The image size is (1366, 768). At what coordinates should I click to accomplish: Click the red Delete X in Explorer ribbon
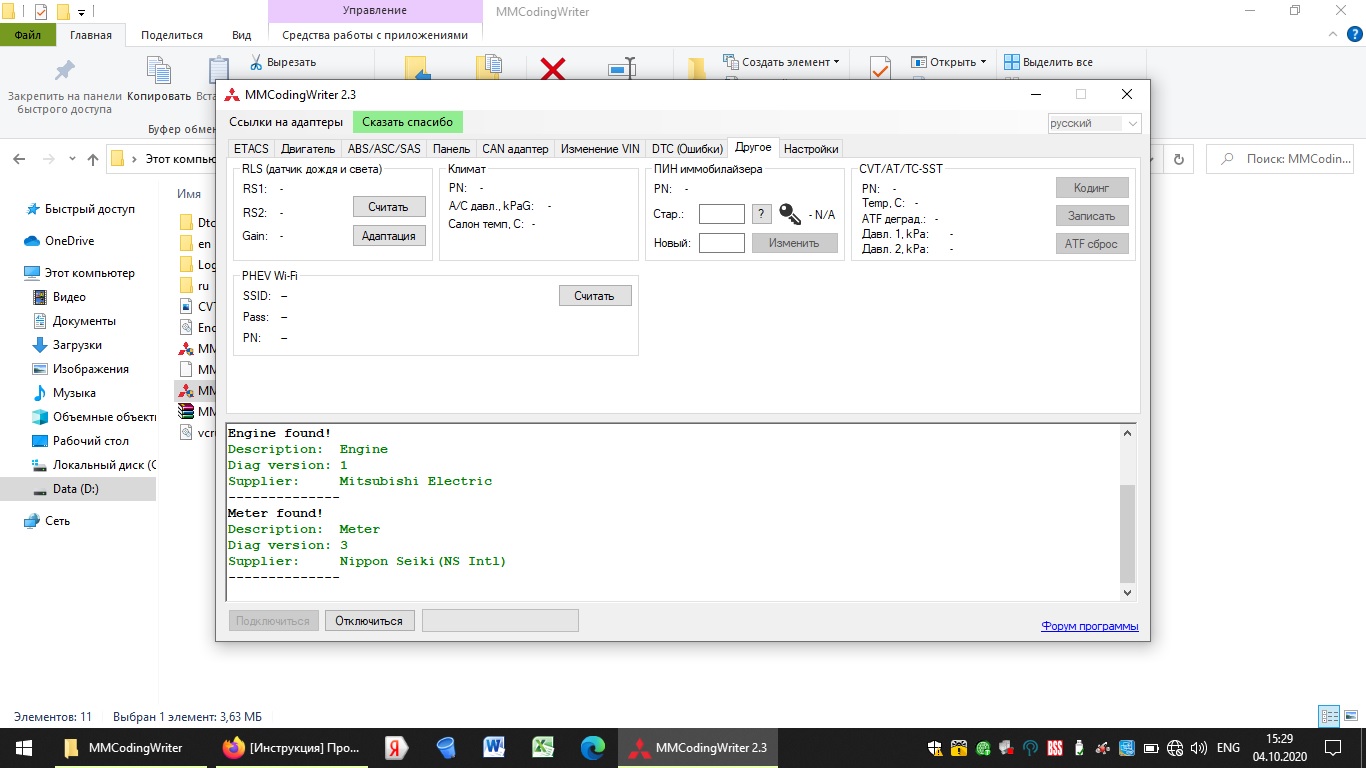(x=553, y=69)
